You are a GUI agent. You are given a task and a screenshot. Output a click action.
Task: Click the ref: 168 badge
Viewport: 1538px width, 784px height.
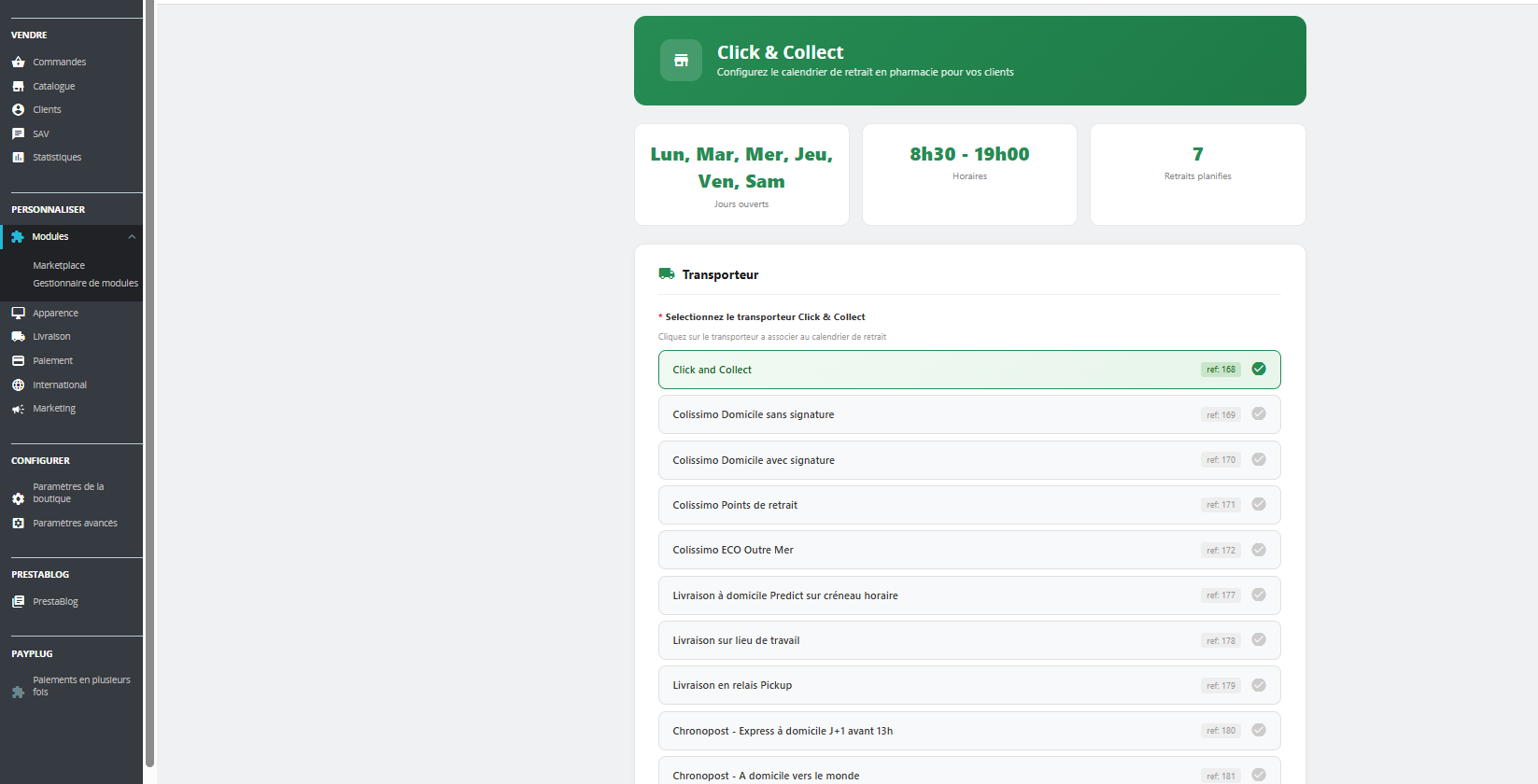coord(1221,370)
